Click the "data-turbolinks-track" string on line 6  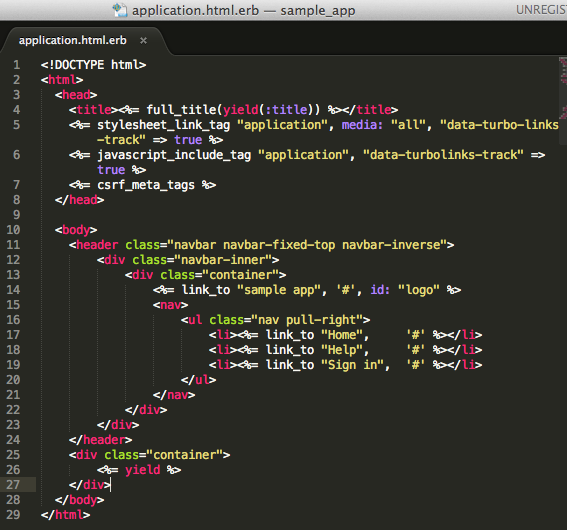pyautogui.click(x=443, y=155)
